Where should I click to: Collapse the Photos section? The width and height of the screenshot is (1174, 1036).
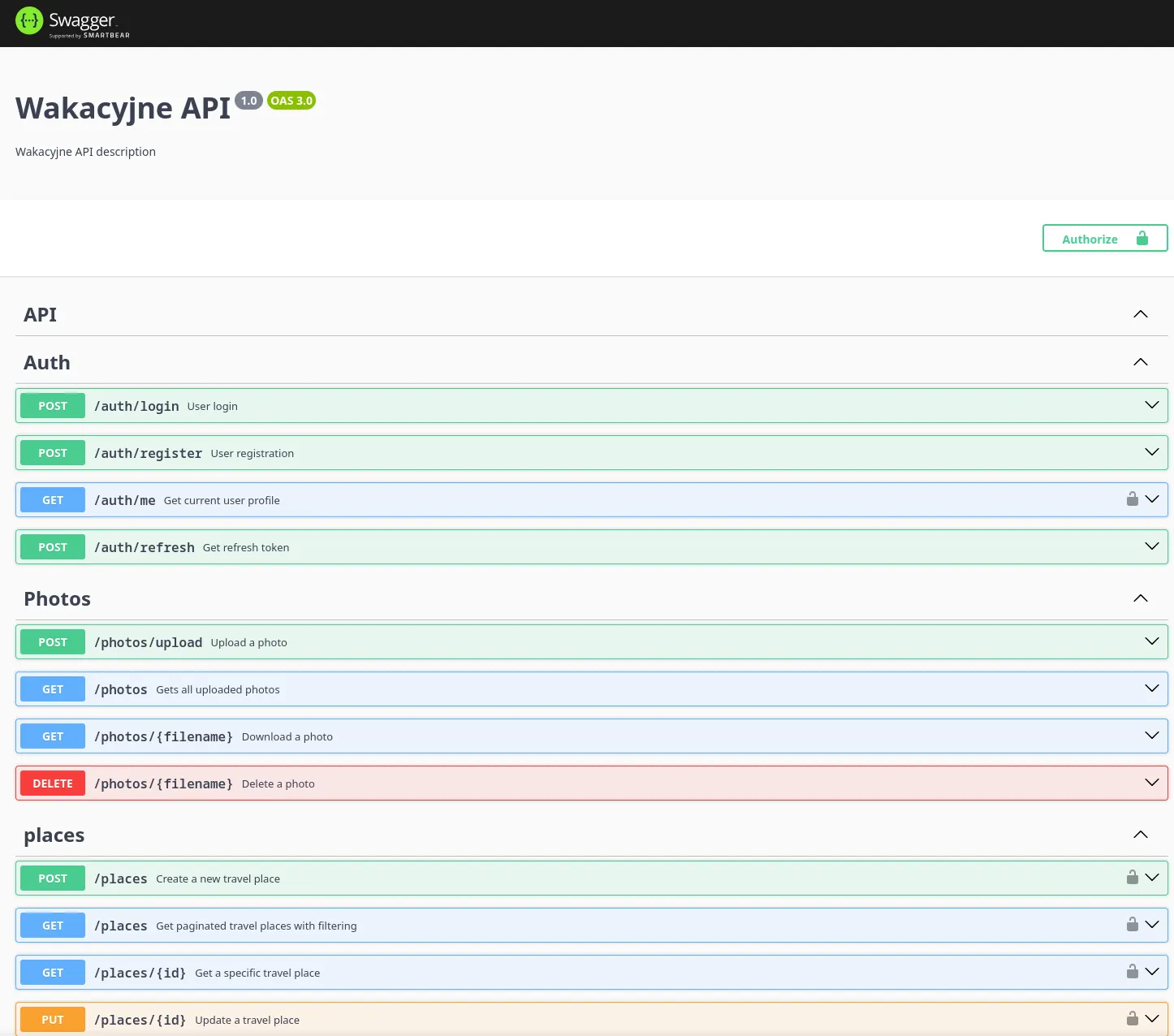(x=1141, y=598)
